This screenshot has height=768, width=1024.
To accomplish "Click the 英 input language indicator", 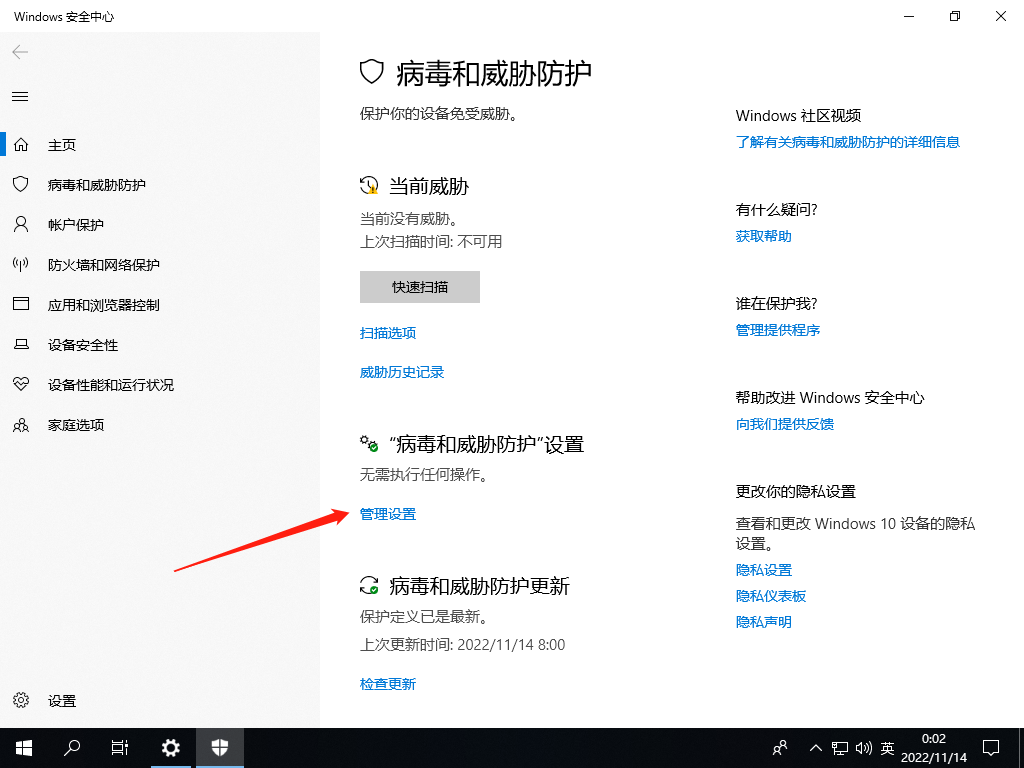I will (888, 748).
